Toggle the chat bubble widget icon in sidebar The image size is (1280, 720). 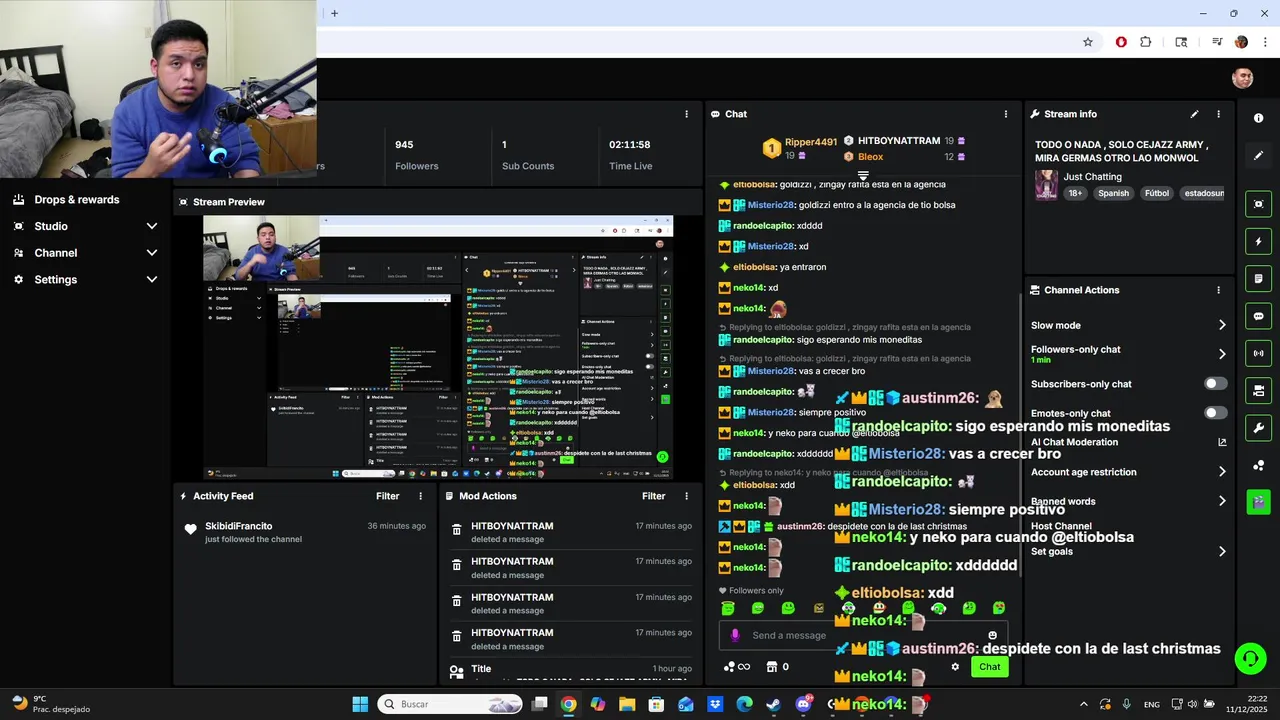[1258, 316]
